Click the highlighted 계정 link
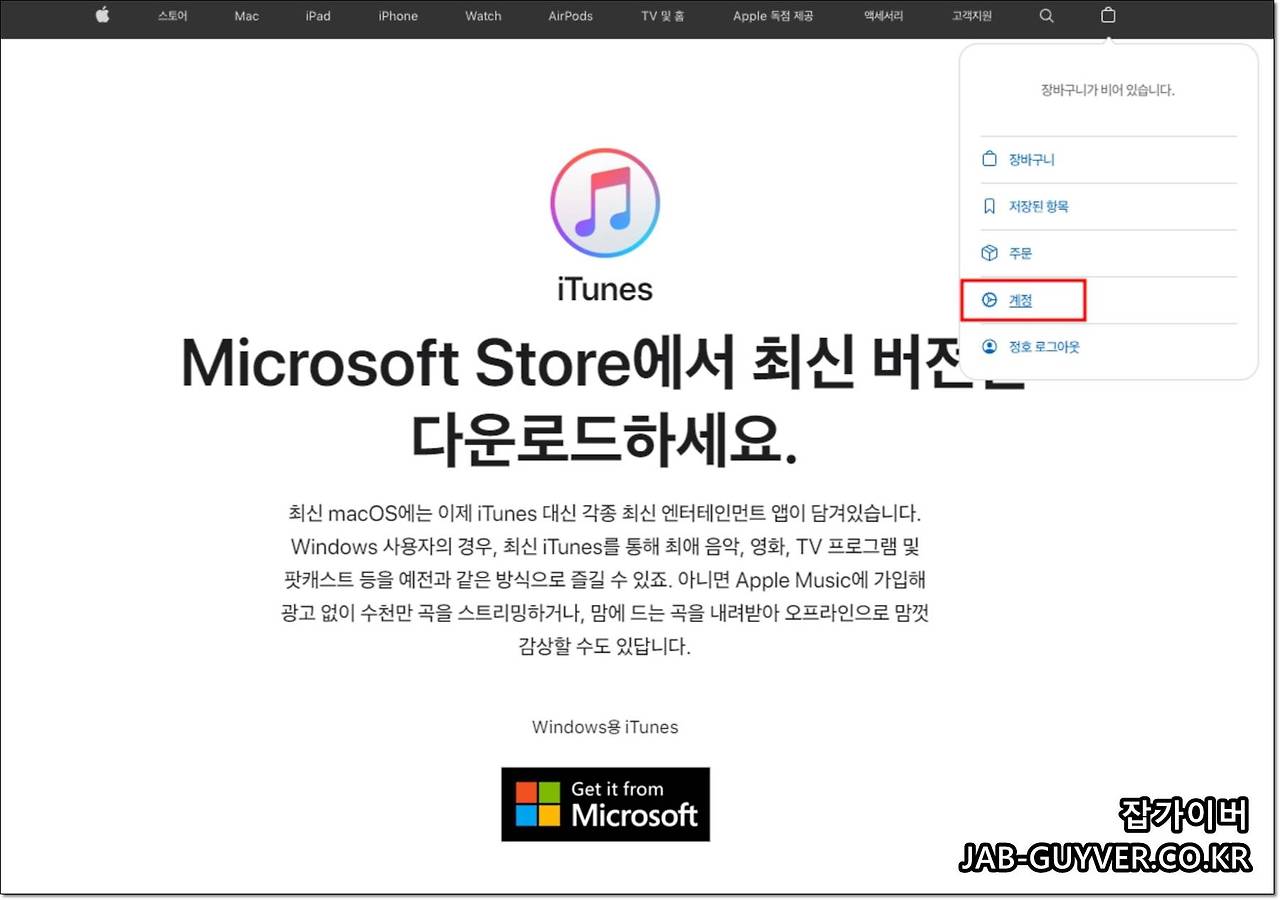The height and width of the screenshot is (900, 1280). (x=1020, y=299)
